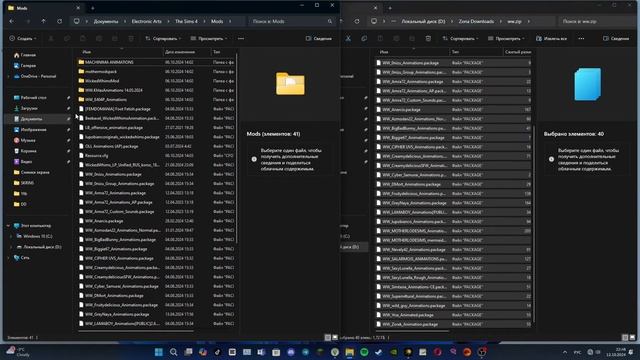Switch Mods window to large thumbnails view

(x=335, y=338)
